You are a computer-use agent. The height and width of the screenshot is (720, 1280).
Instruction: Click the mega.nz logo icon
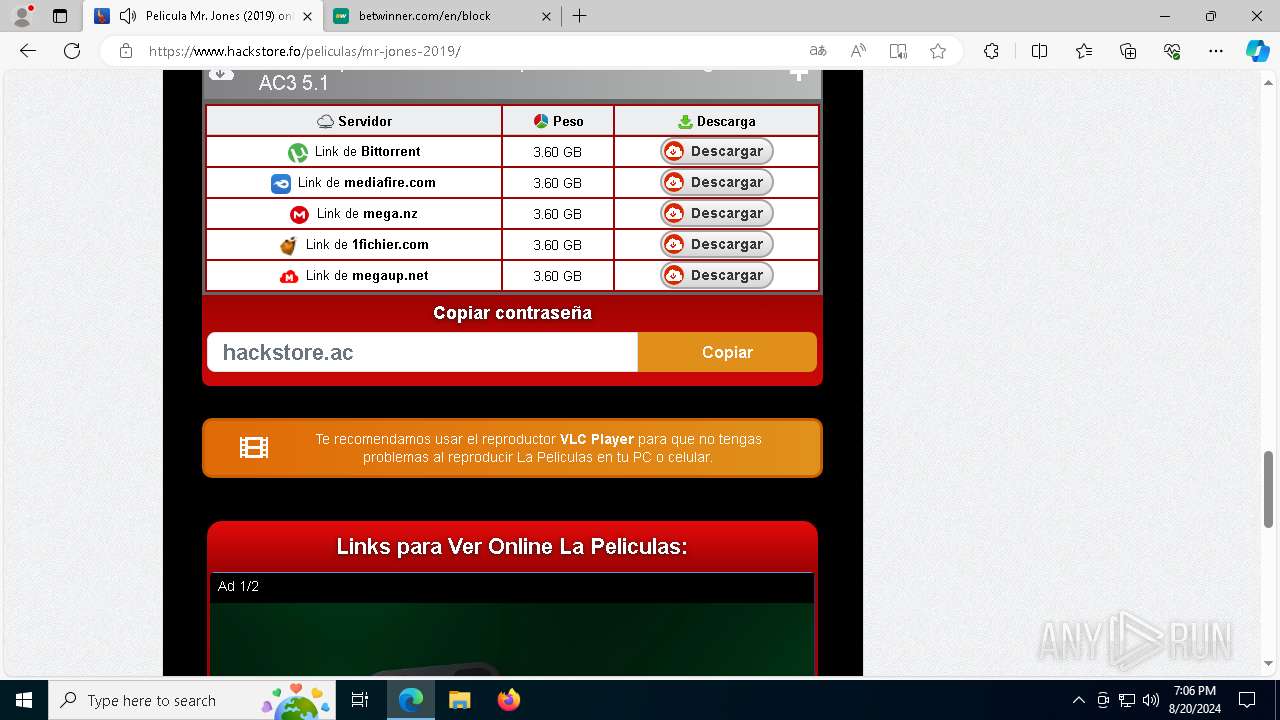(299, 214)
